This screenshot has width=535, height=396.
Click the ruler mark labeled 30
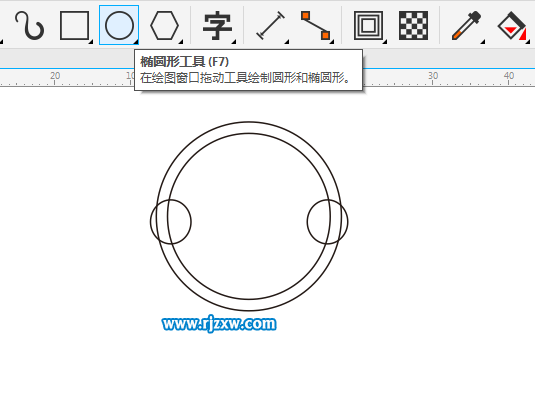coord(433,75)
